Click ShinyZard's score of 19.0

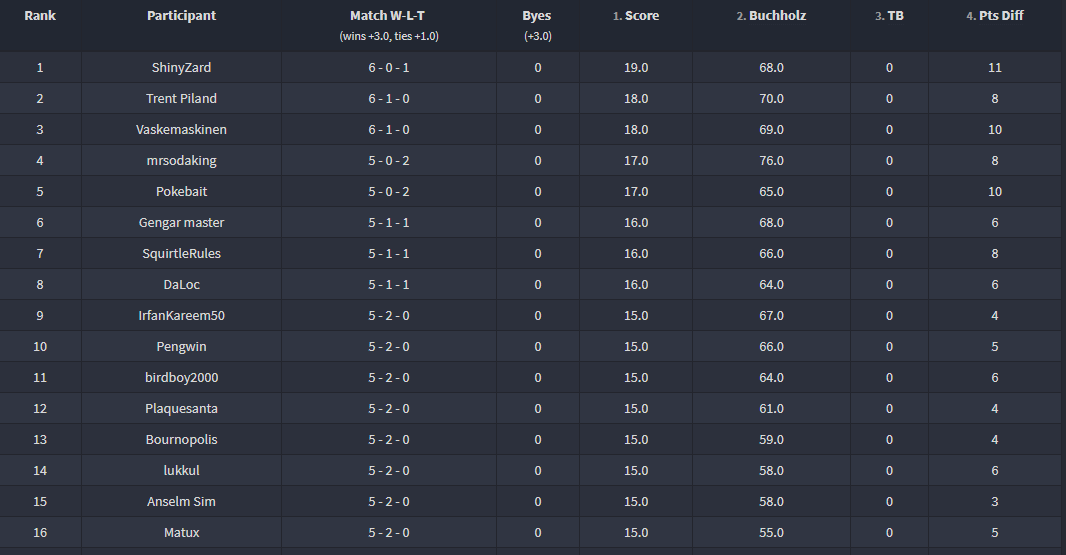click(x=636, y=67)
